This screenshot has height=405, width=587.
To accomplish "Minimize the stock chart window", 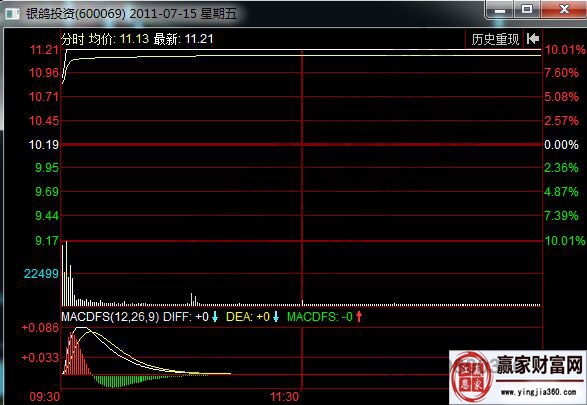I will (500, 9).
